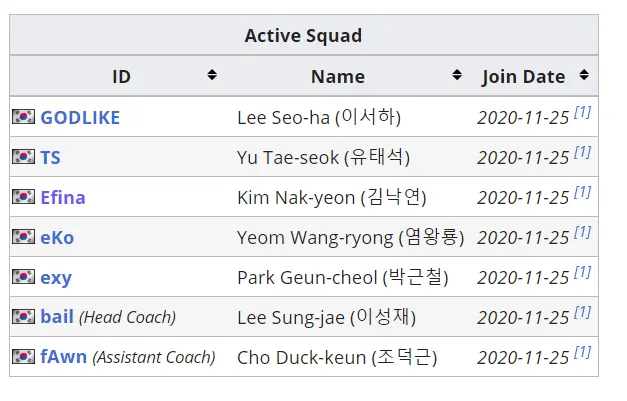
Task: Sort the table by Join Date column
Action: coord(584,76)
